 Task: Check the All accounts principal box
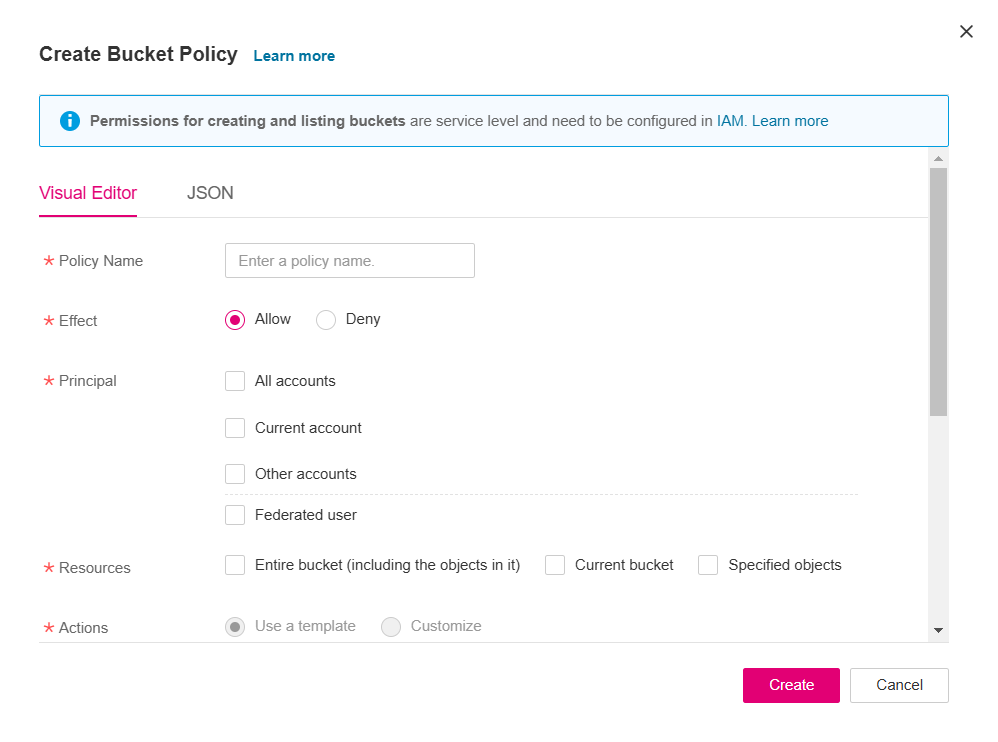(235, 381)
